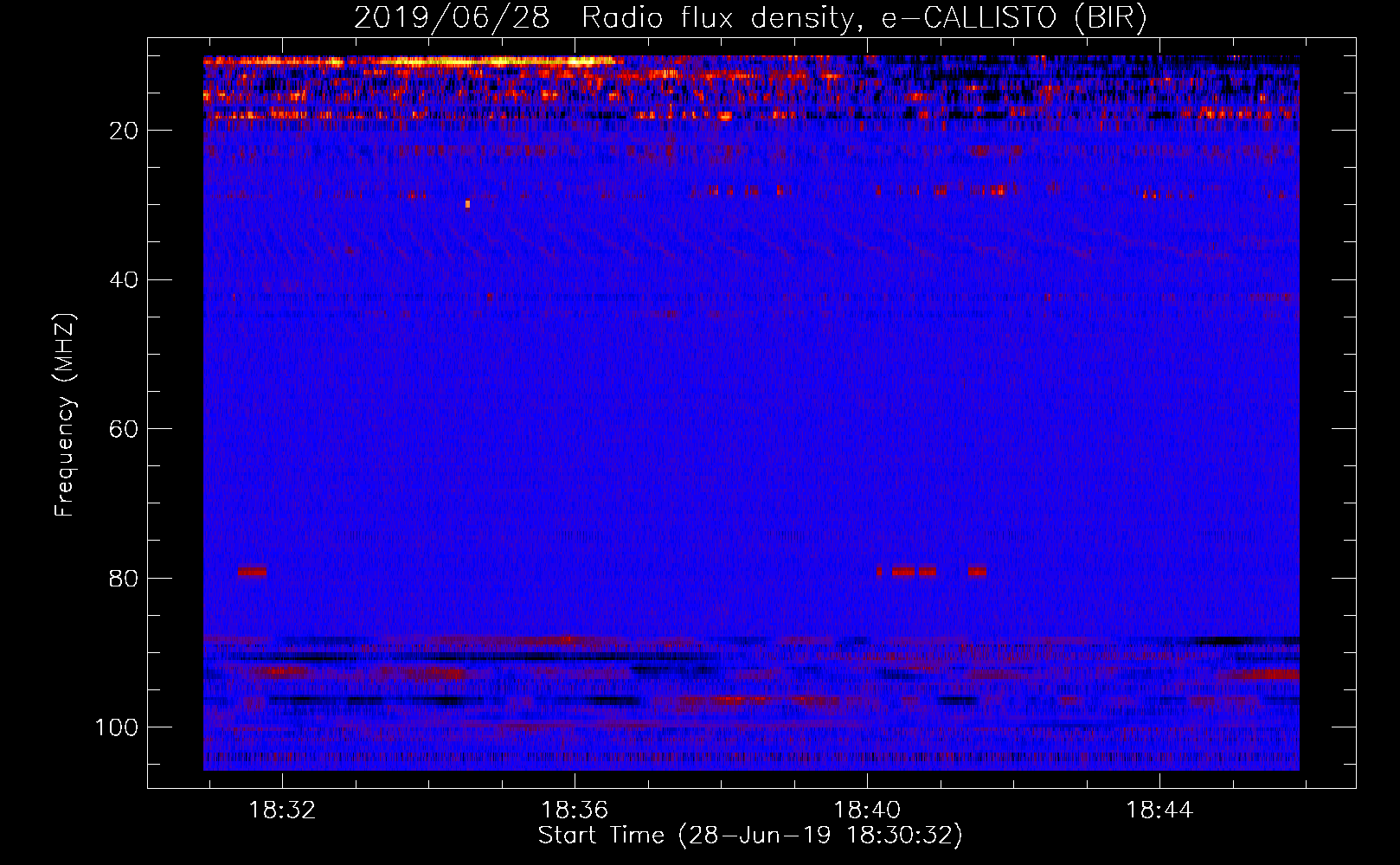
Task: Click the date "2019/06/28" in the title
Action: (x=452, y=17)
